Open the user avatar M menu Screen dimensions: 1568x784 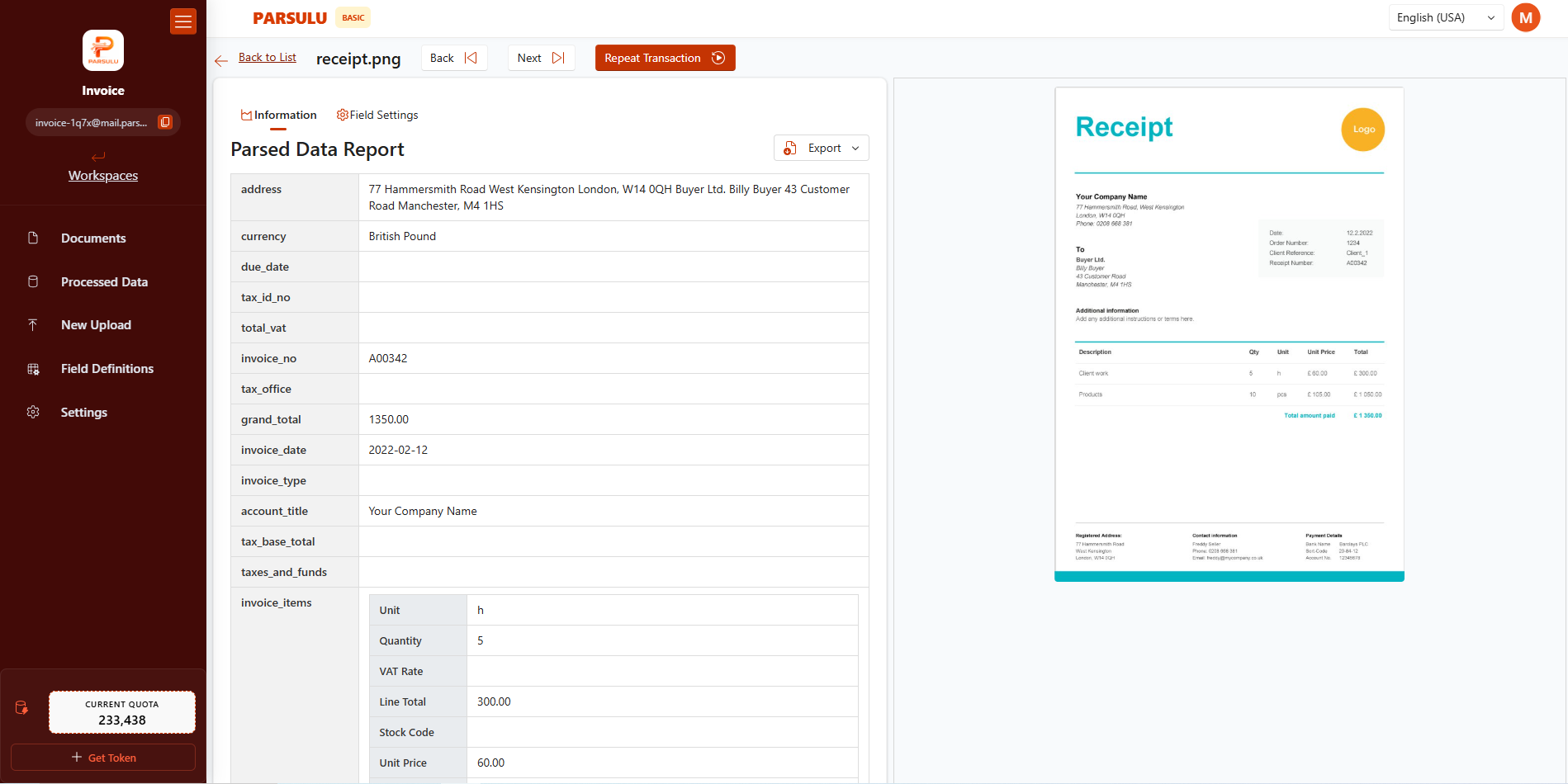(x=1526, y=17)
